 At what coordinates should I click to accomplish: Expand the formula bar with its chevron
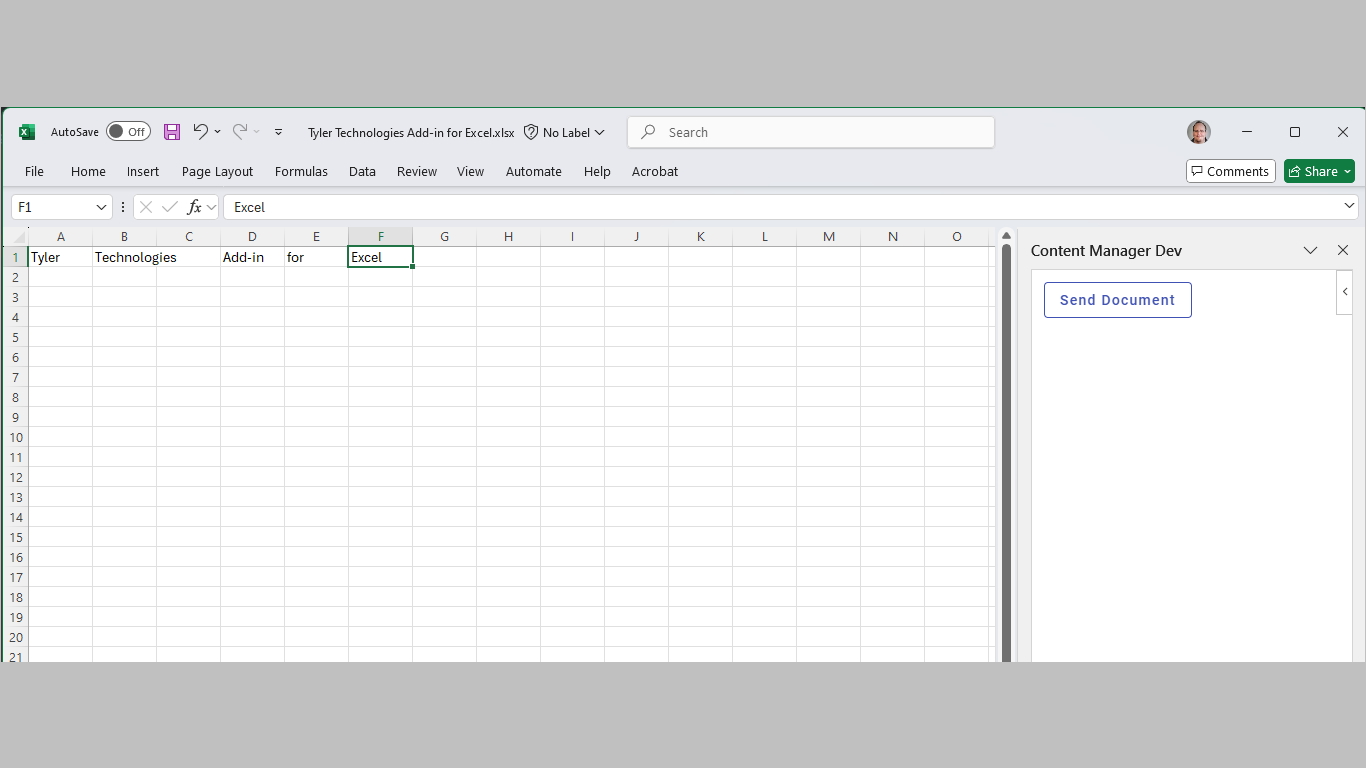coord(1349,206)
